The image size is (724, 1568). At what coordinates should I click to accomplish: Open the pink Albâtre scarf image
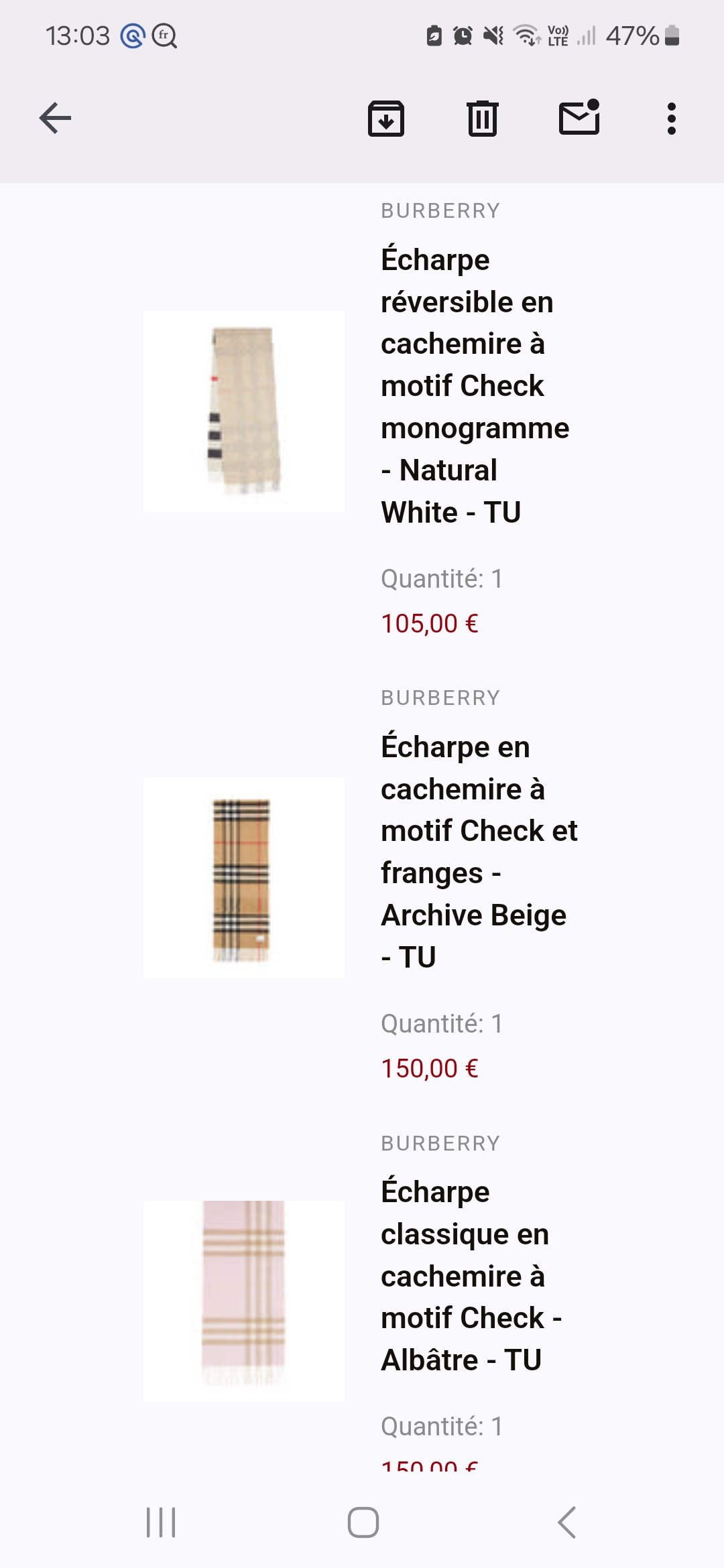point(244,1301)
